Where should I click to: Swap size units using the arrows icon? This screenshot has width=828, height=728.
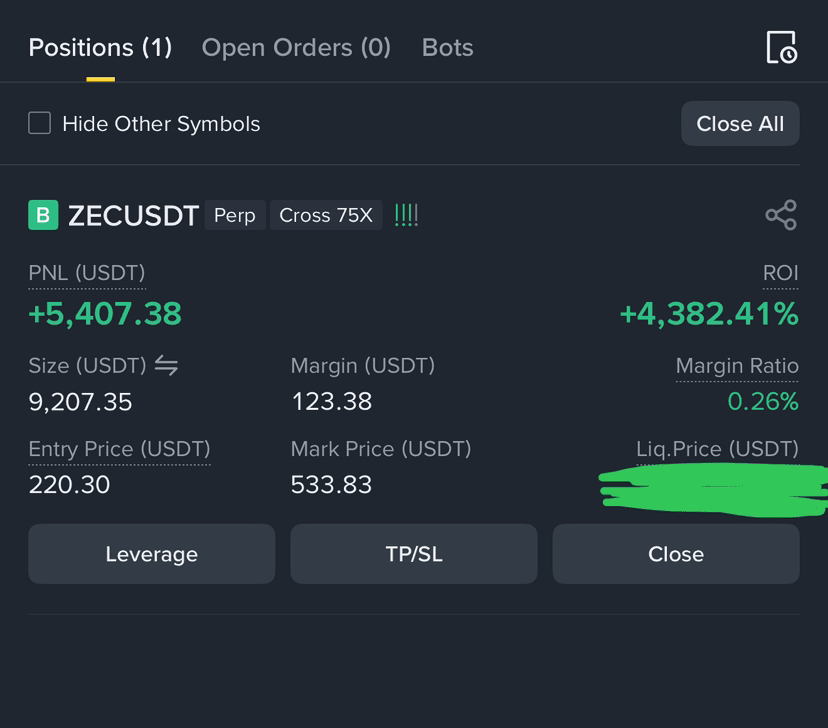pyautogui.click(x=166, y=365)
